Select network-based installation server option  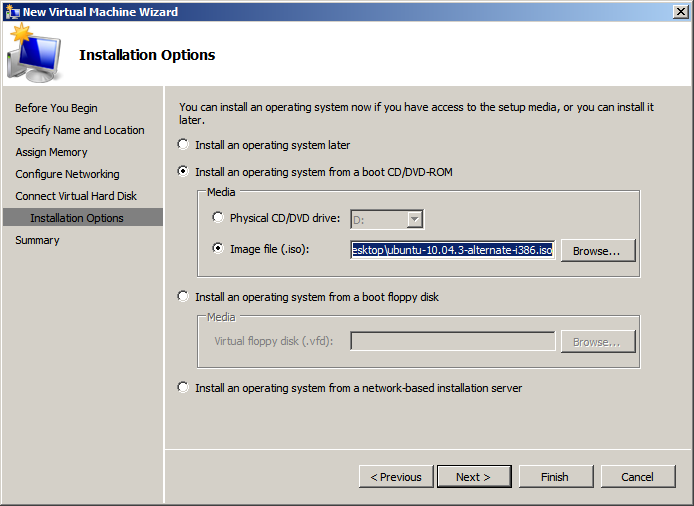click(x=183, y=388)
